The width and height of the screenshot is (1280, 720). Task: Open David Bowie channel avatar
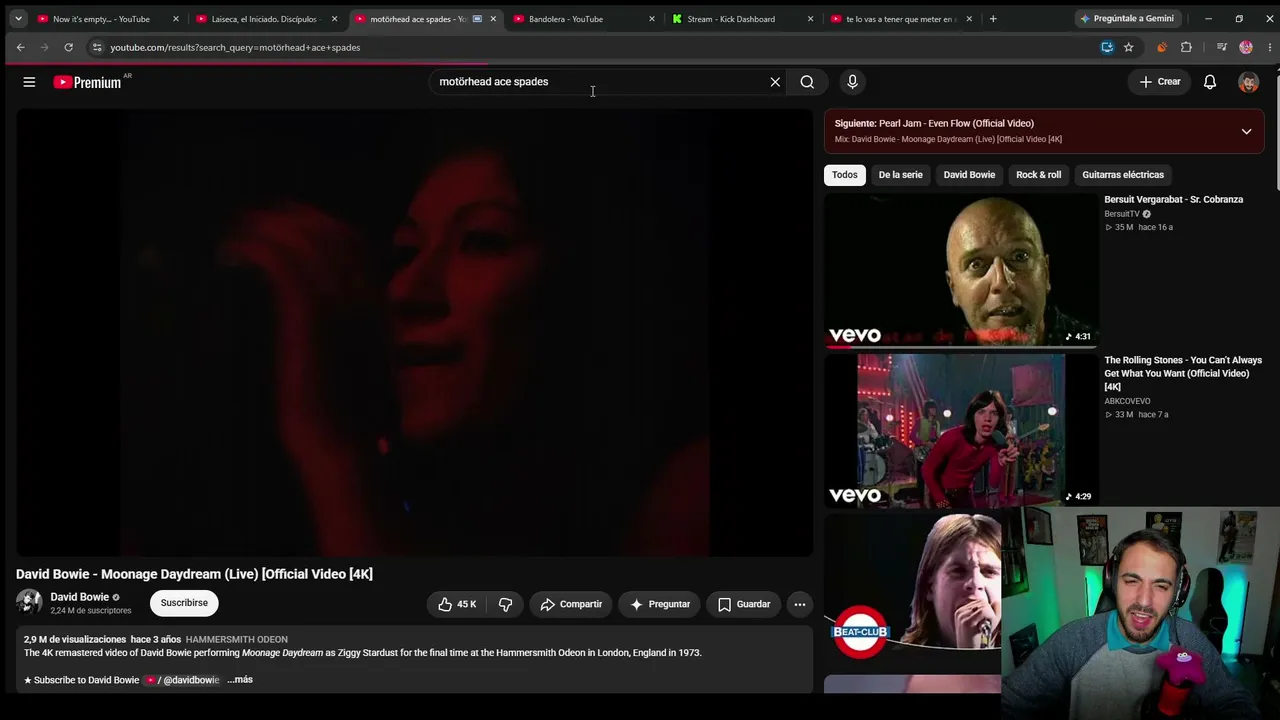[29, 602]
